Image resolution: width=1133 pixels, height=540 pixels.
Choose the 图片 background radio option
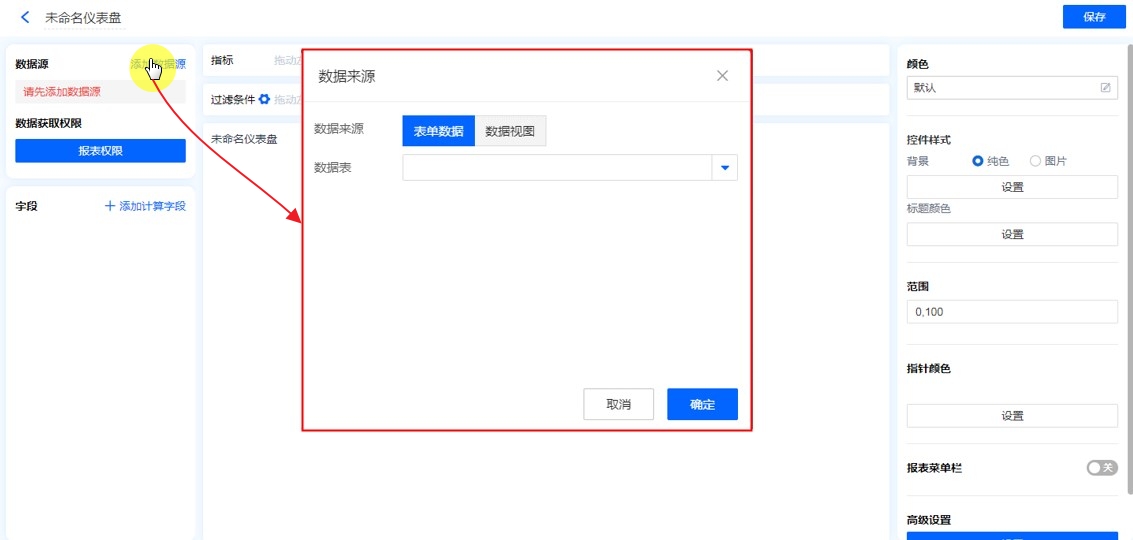[x=1035, y=161]
